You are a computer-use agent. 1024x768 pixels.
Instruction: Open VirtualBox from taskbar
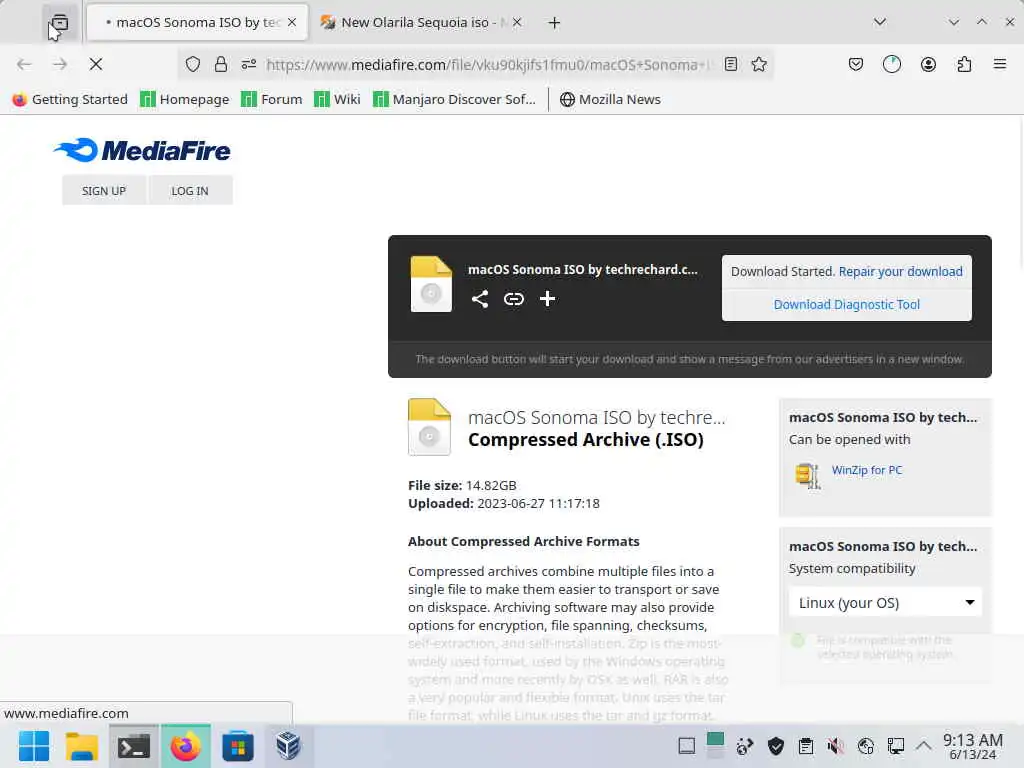tap(288, 746)
